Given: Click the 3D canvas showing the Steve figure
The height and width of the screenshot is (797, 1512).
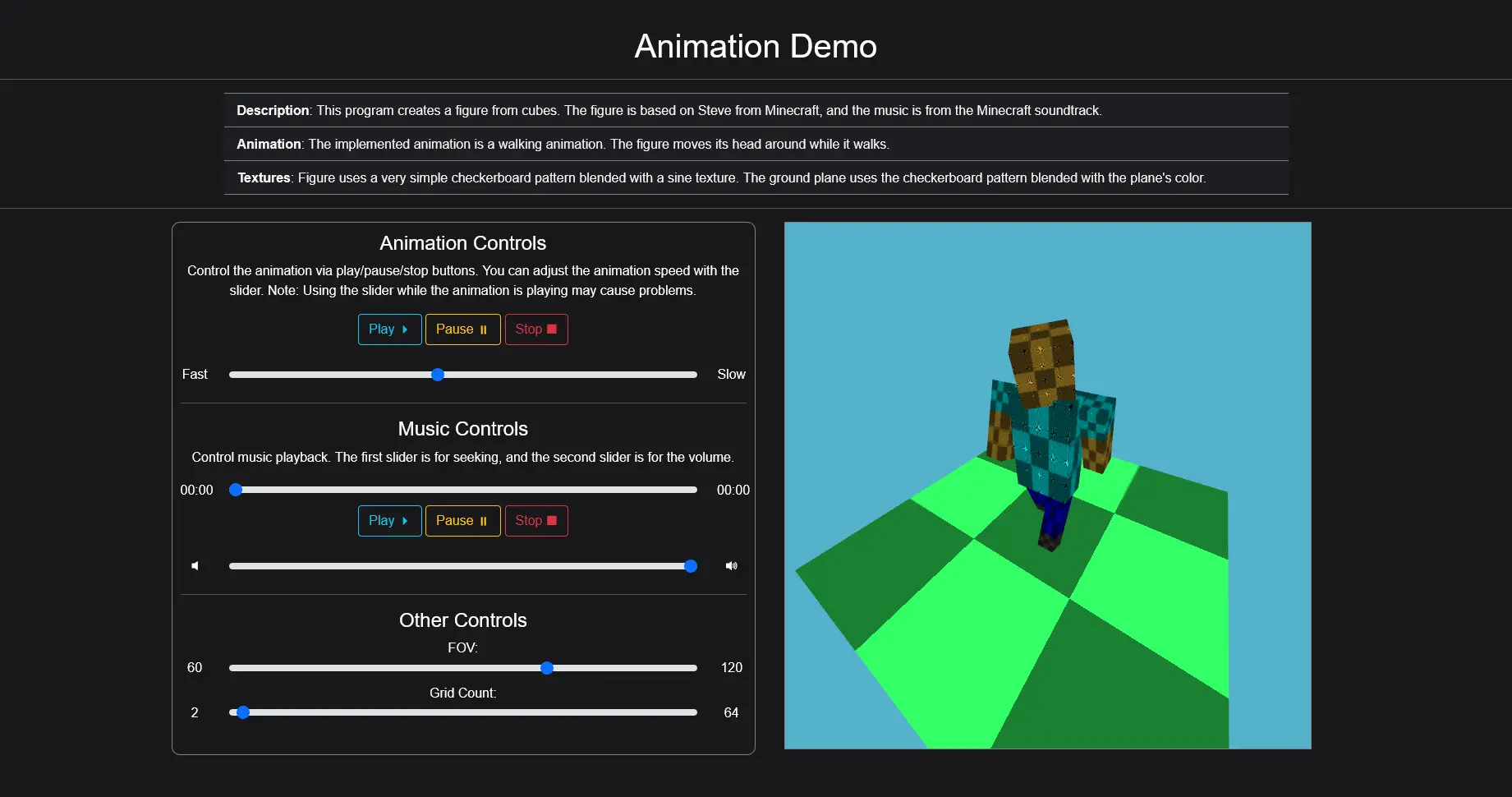Looking at the screenshot, I should click(1047, 486).
